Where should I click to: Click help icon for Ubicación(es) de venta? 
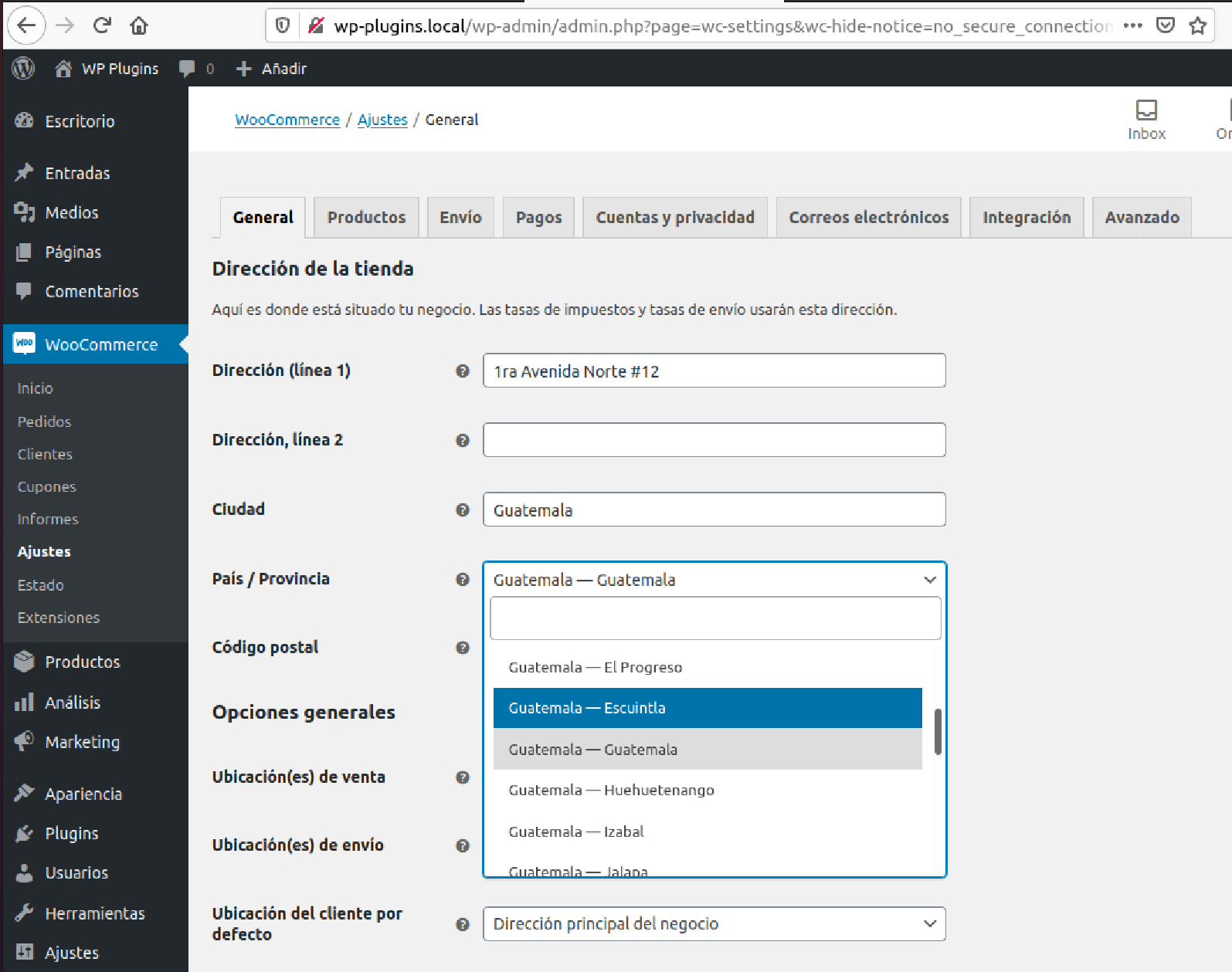tap(463, 777)
